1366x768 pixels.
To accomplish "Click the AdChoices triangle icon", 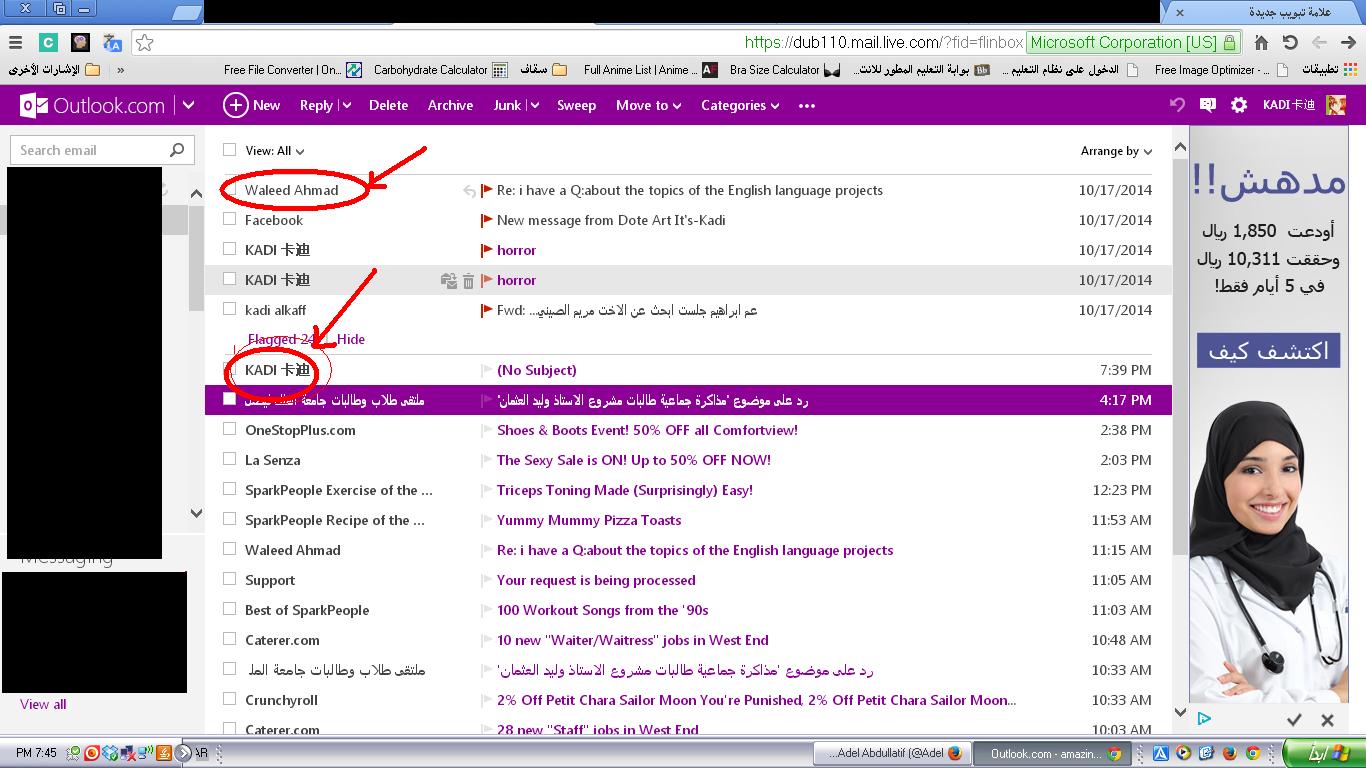I will [1204, 718].
